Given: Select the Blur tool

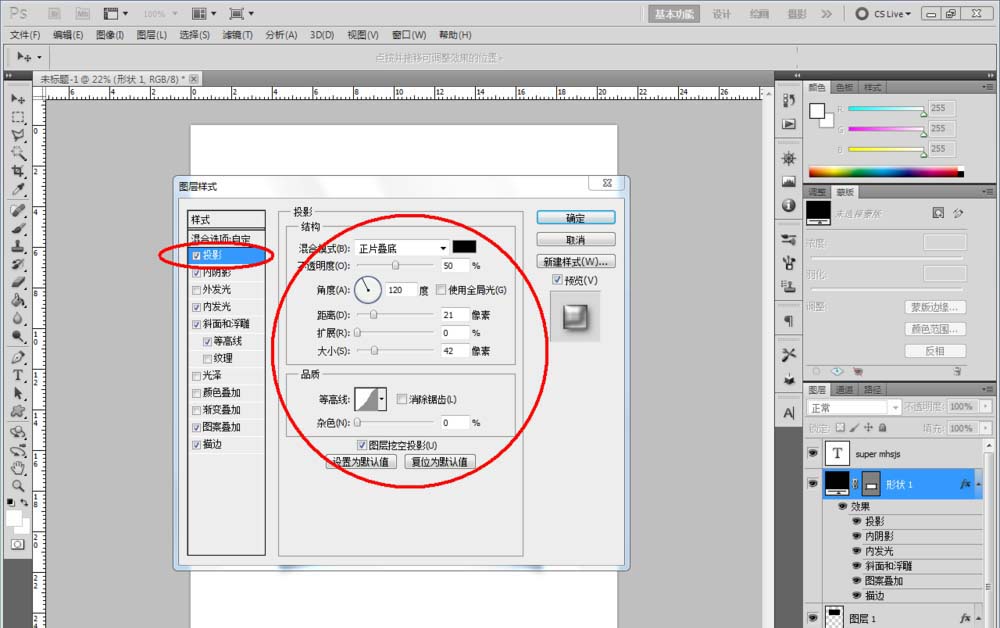Looking at the screenshot, I should [x=18, y=318].
